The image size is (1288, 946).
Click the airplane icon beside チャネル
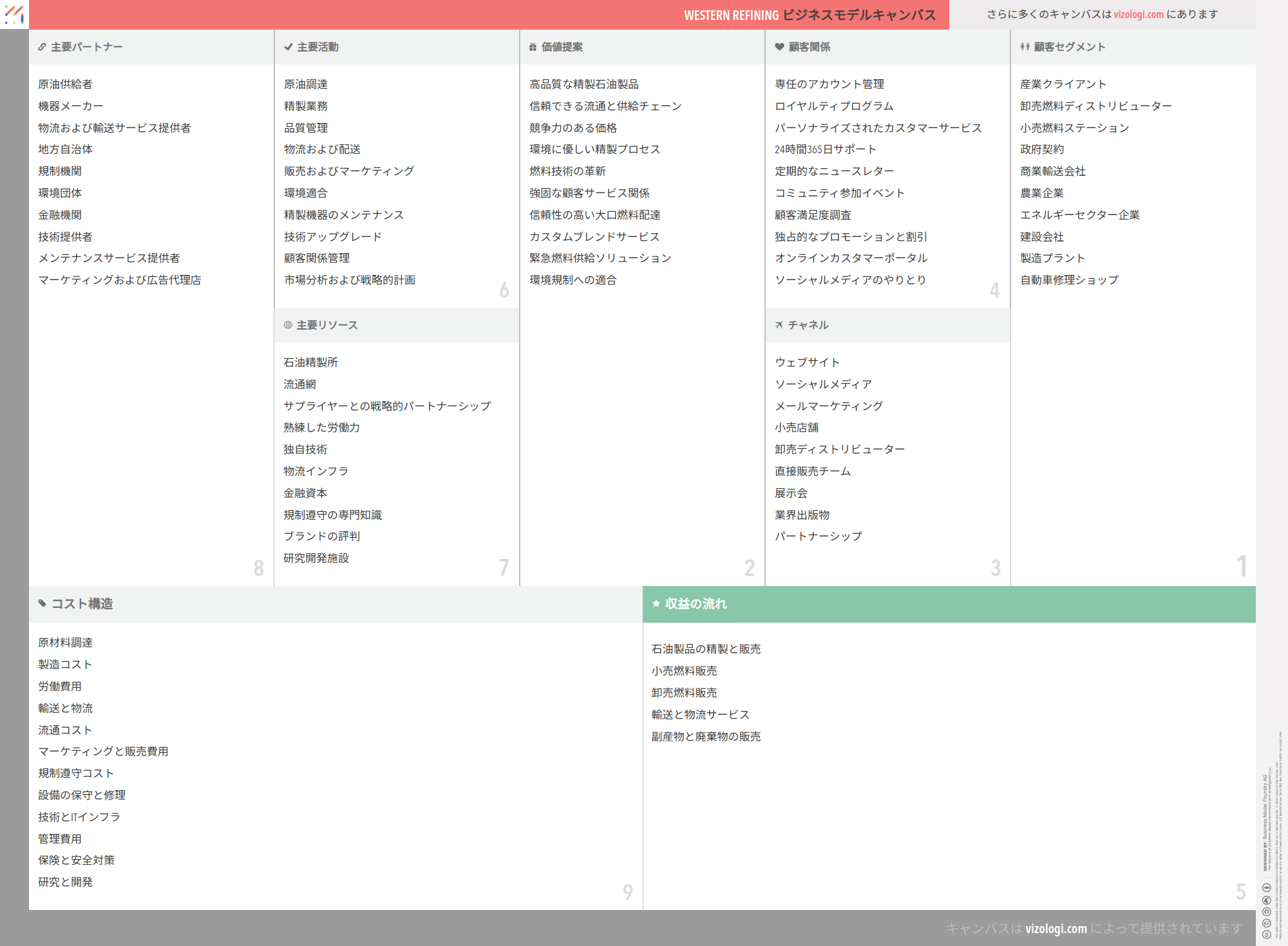(x=779, y=325)
